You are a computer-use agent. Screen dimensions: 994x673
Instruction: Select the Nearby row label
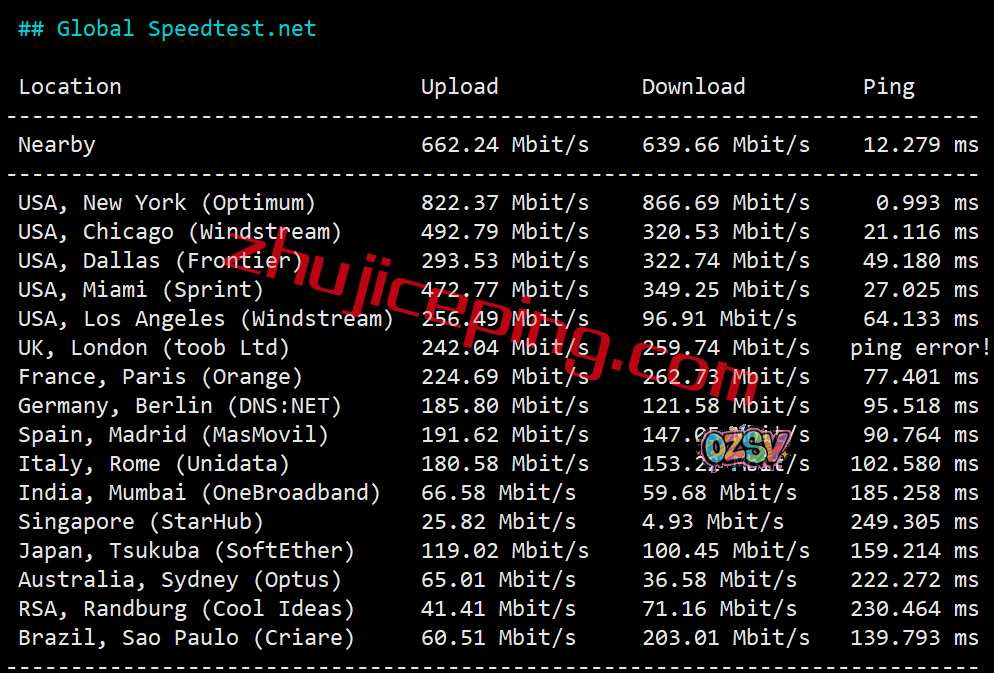[56, 145]
